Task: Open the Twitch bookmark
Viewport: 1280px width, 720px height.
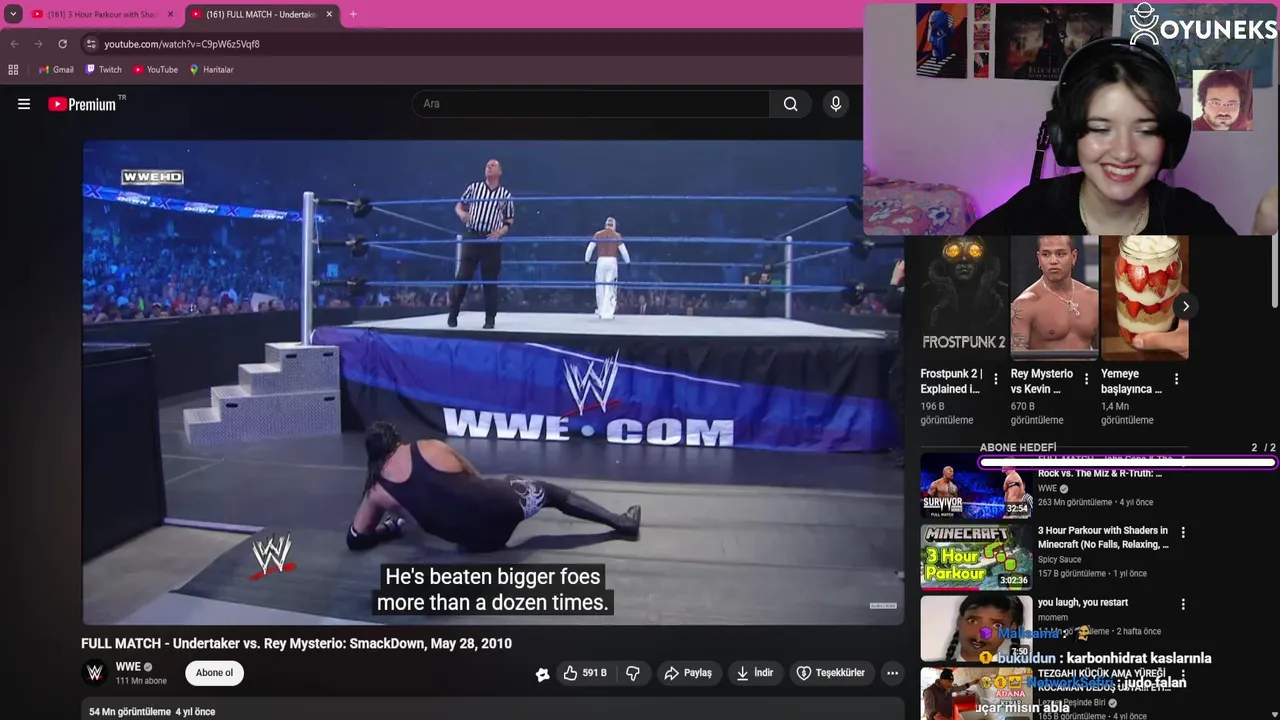Action: pyautogui.click(x=104, y=70)
